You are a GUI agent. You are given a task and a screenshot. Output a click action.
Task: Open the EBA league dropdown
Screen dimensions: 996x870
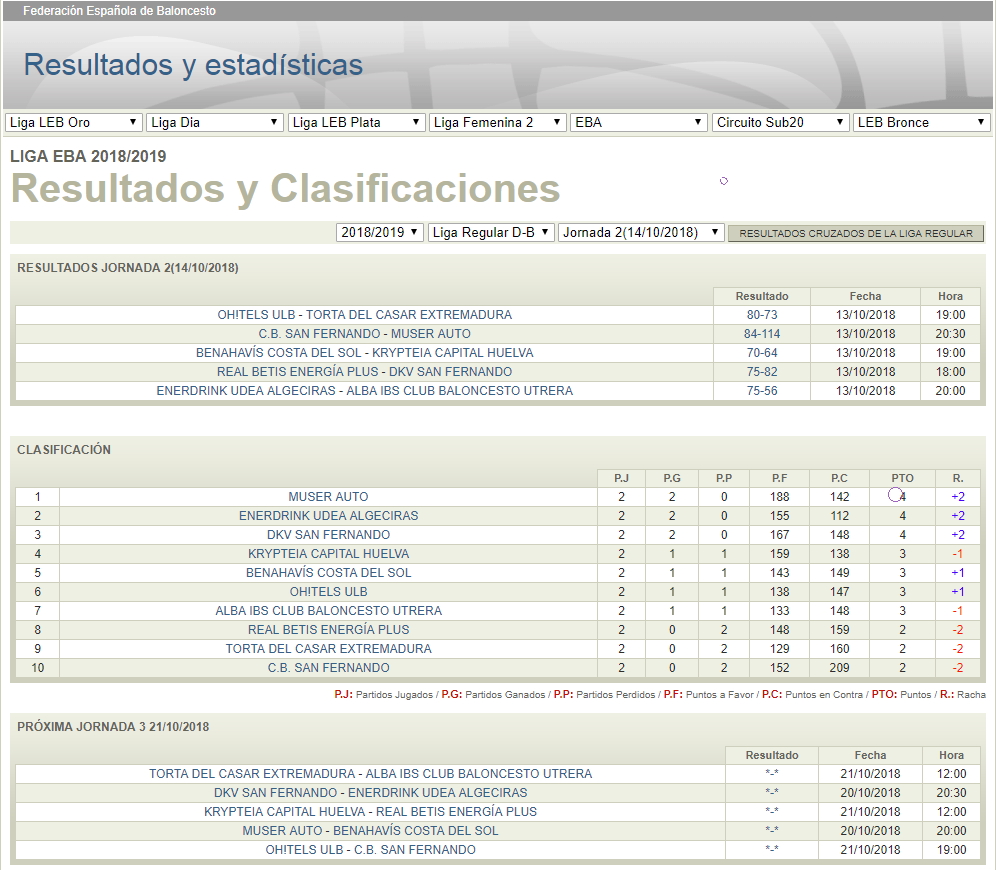pos(639,122)
